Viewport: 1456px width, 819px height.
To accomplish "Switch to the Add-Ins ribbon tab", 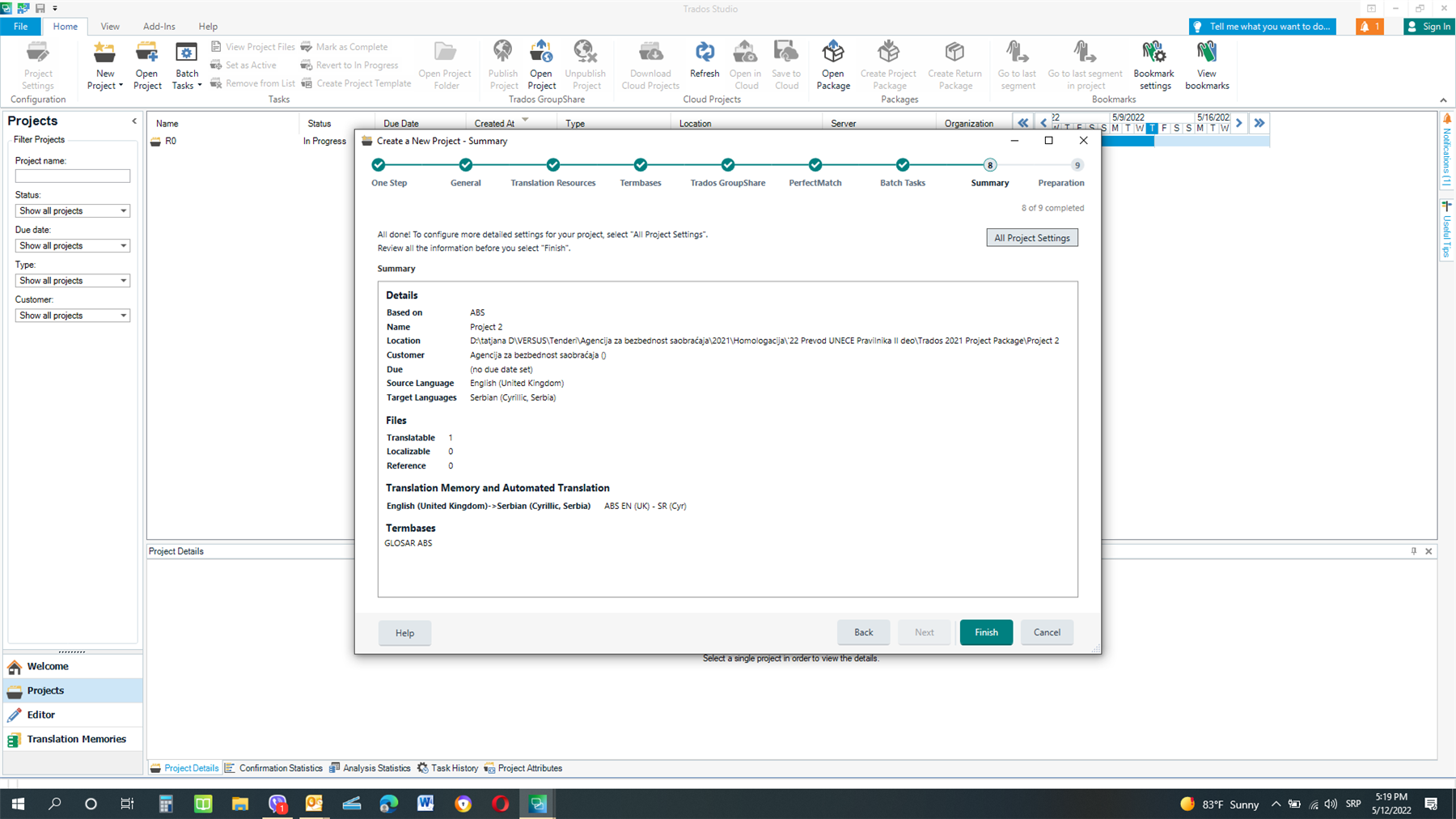I will click(x=159, y=26).
